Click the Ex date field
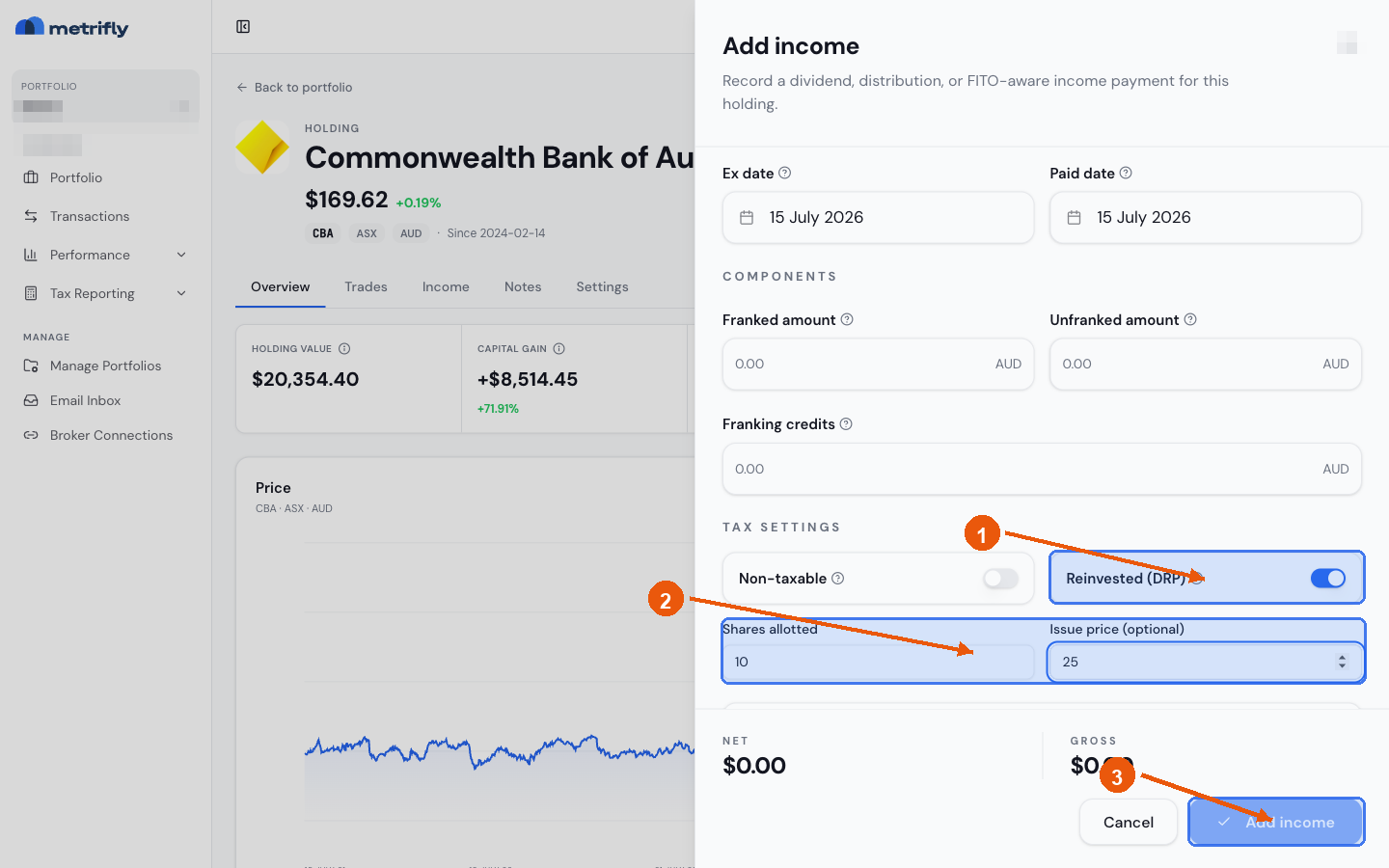This screenshot has width=1389, height=868. coord(878,217)
